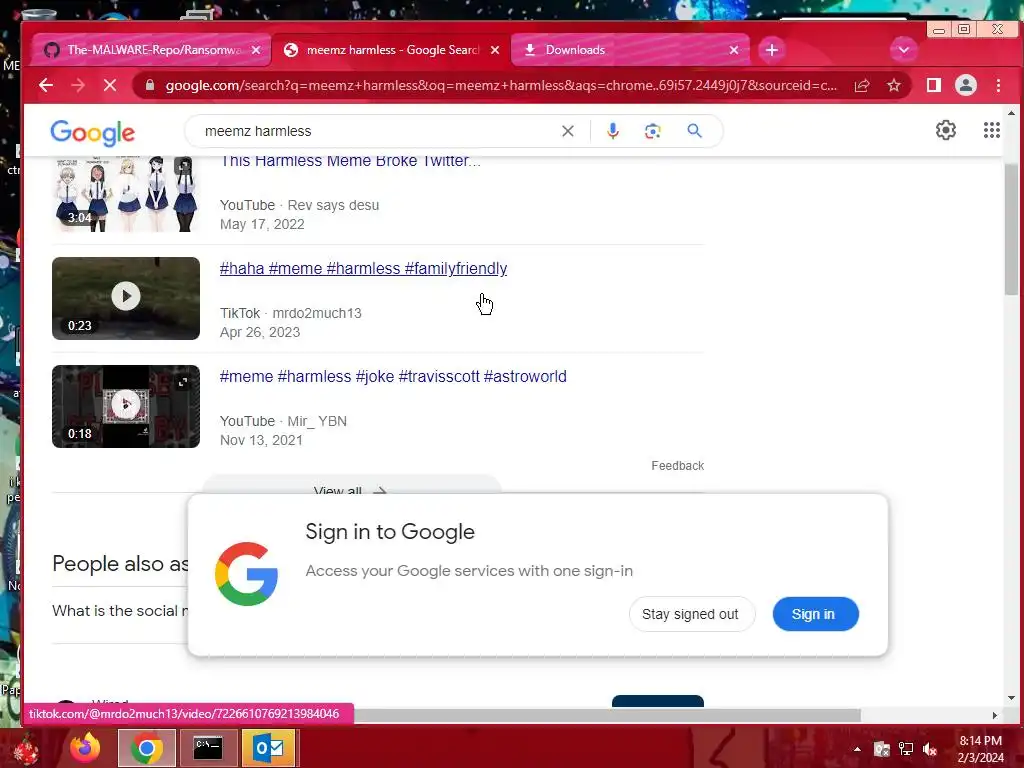Open Firefox from the taskbar

(x=86, y=748)
